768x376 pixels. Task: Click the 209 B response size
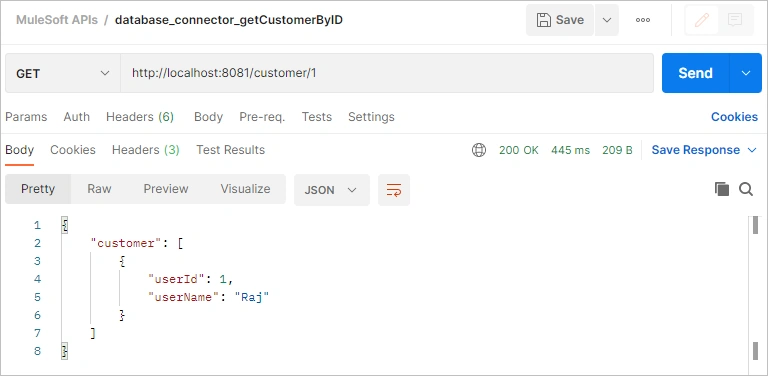click(x=617, y=150)
